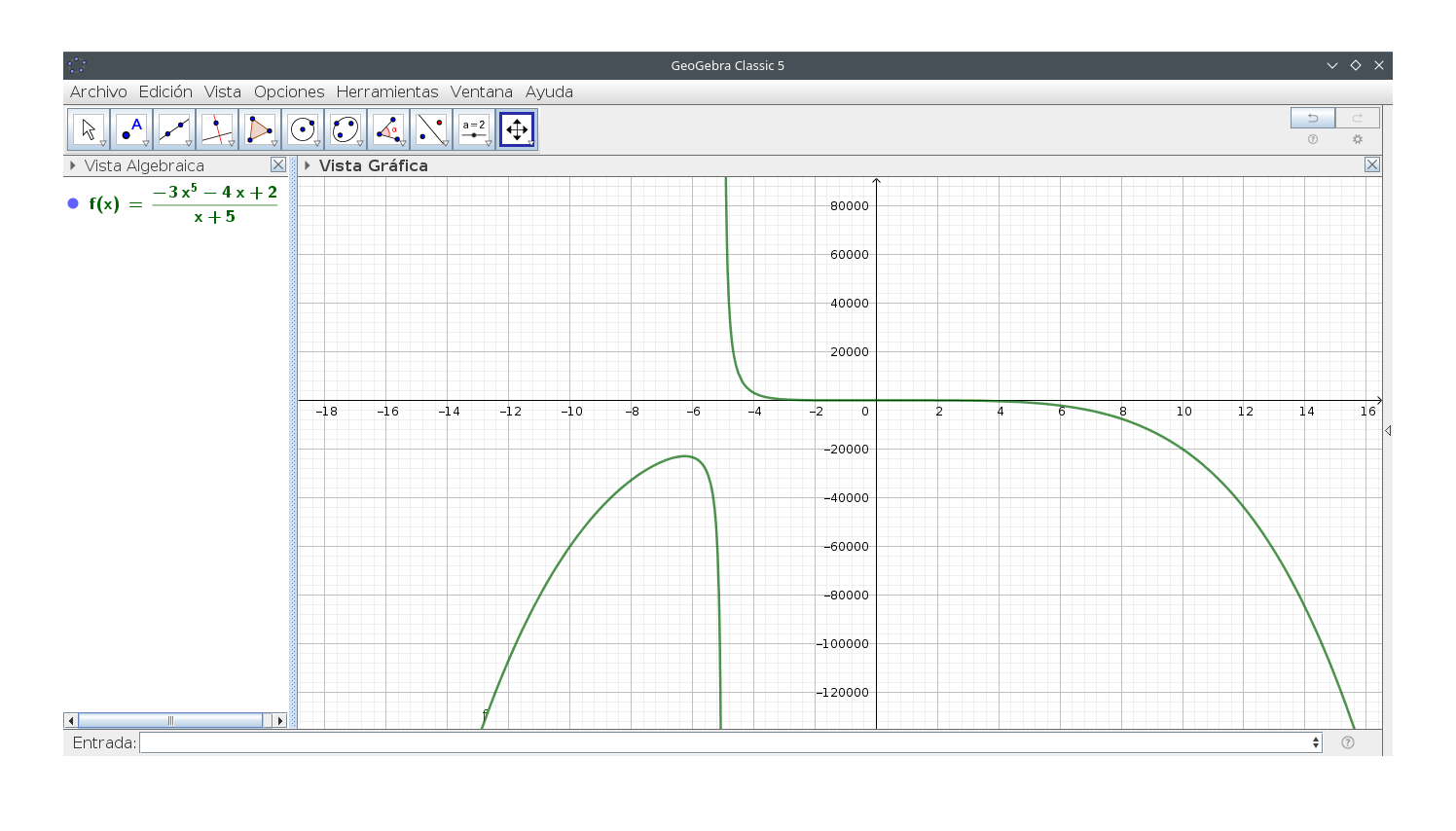This screenshot has width=1456, height=831.
Task: Select the Move Graphics View tool
Action: click(517, 129)
